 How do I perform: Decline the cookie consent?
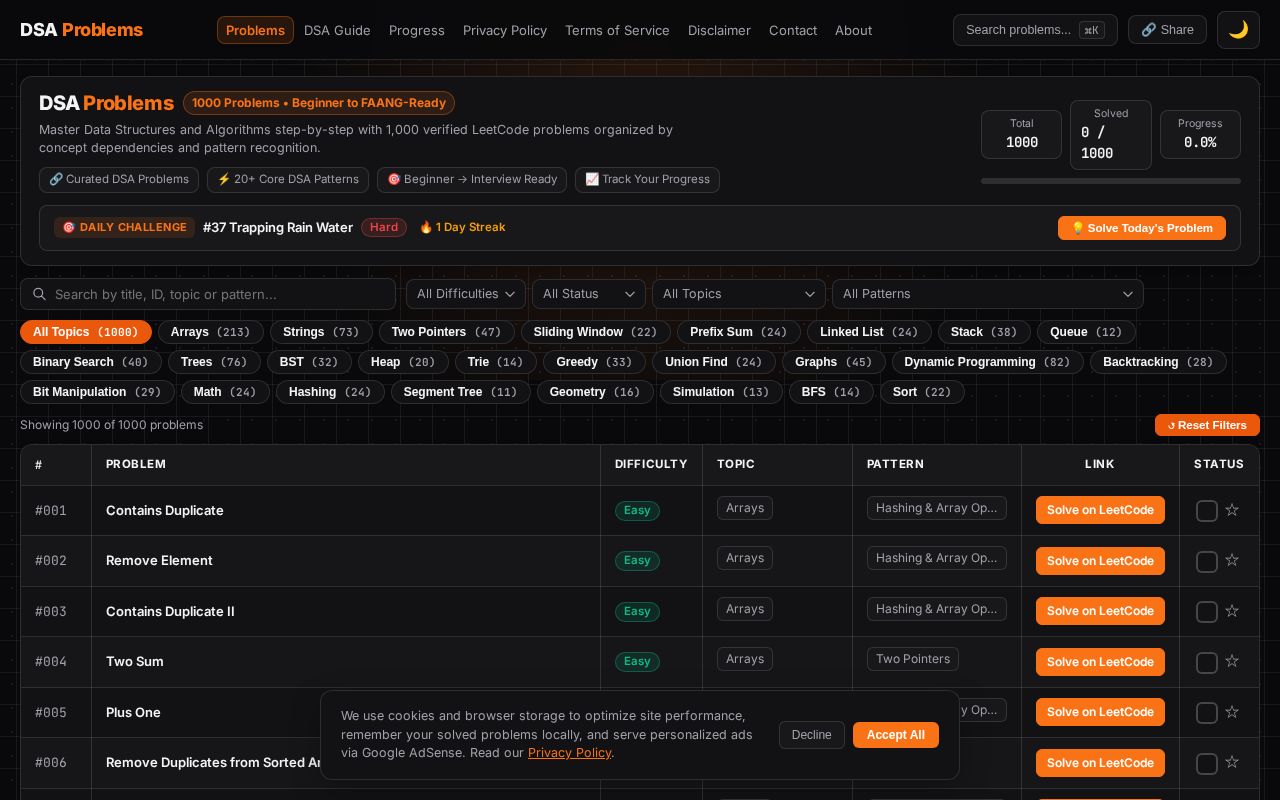coord(811,735)
